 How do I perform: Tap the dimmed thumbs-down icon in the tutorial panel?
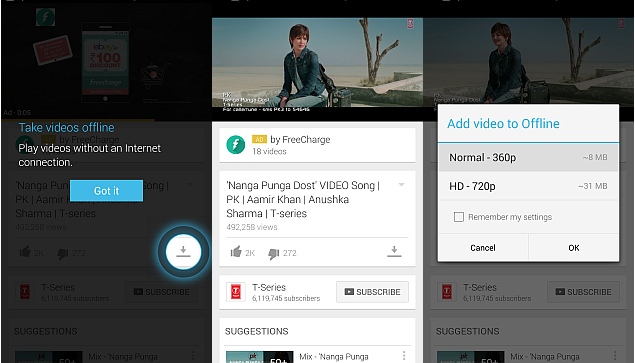63,254
